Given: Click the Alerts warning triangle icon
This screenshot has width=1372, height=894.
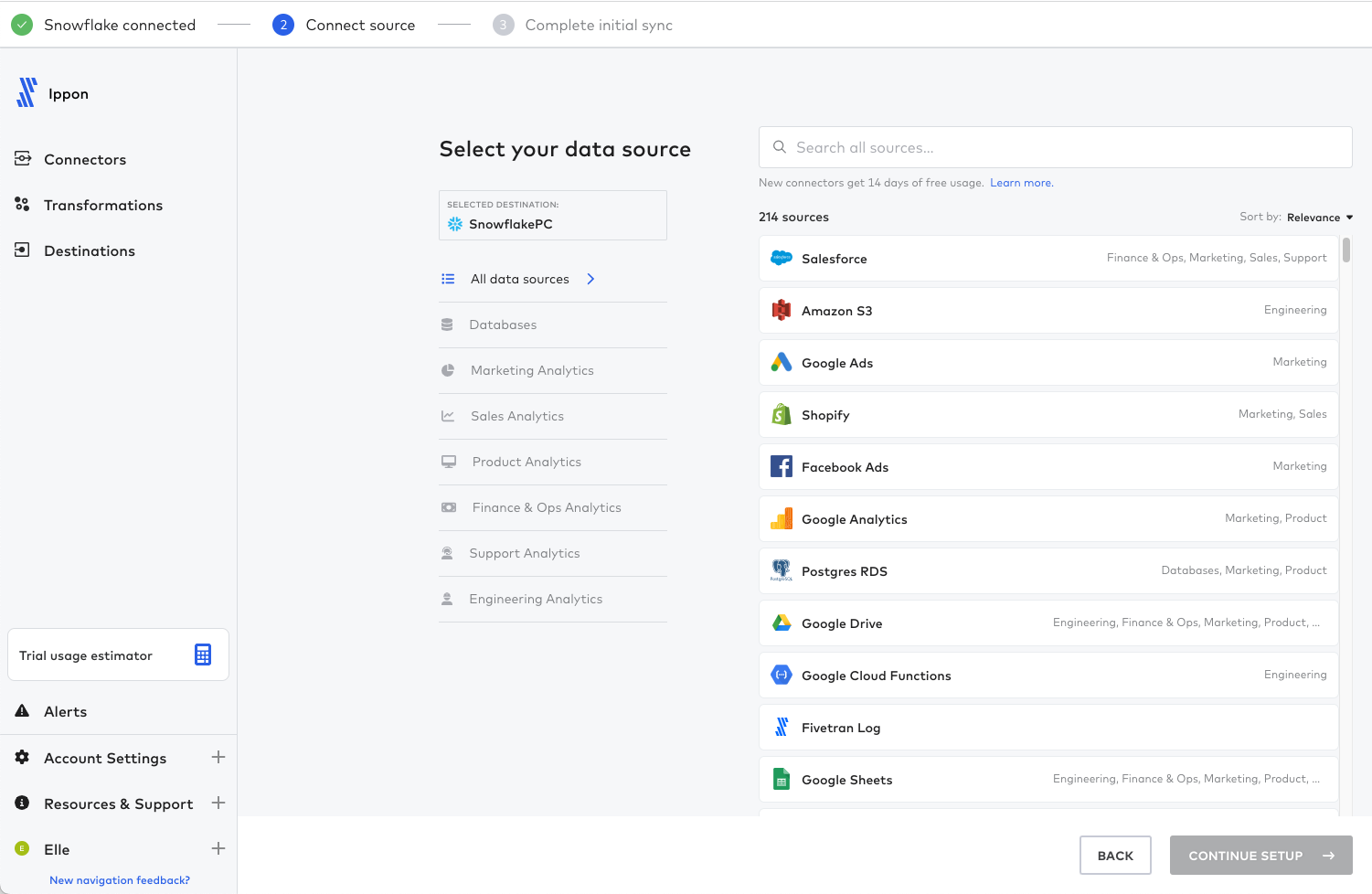Looking at the screenshot, I should (22, 710).
